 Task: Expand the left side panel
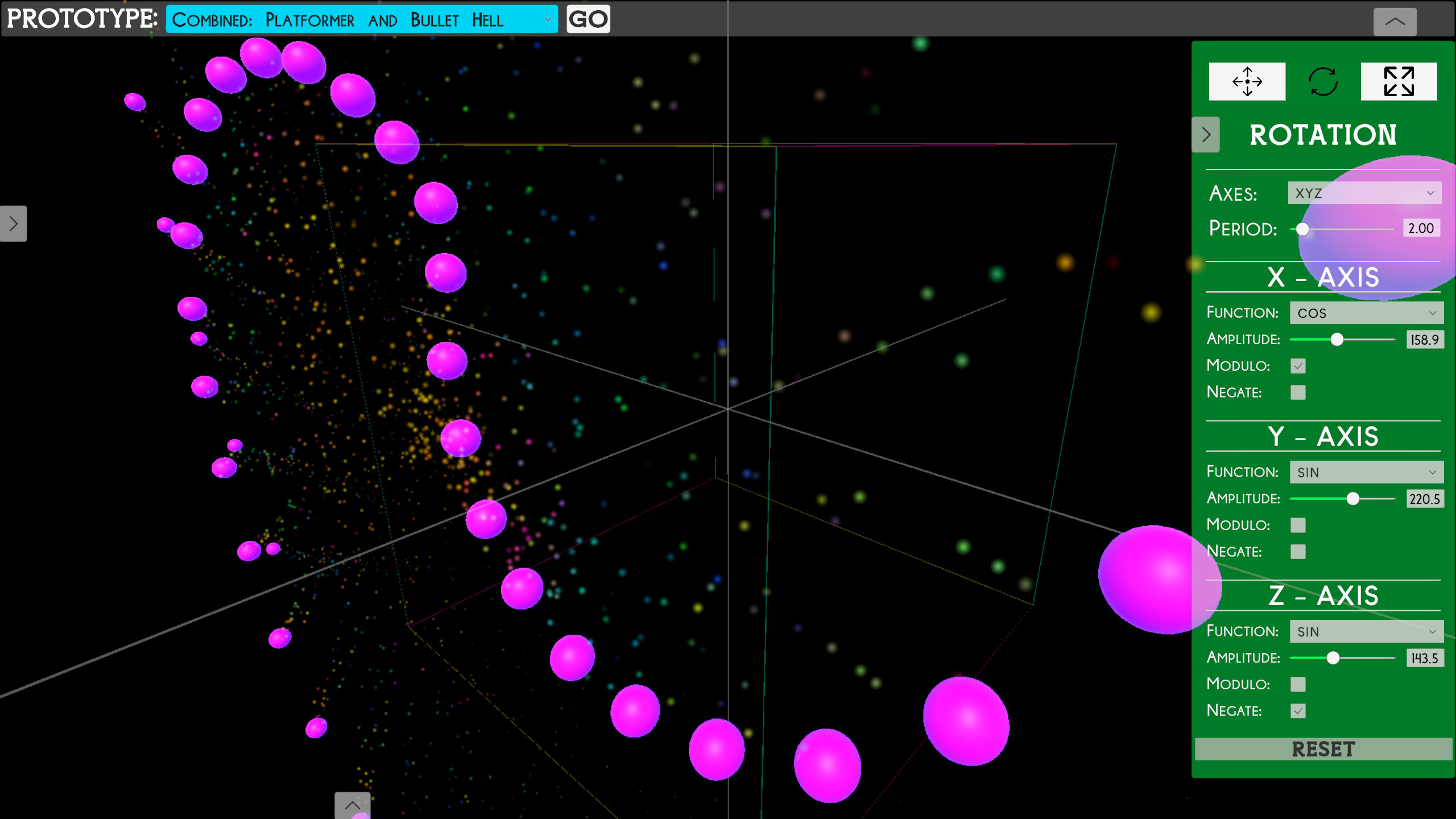tap(14, 224)
